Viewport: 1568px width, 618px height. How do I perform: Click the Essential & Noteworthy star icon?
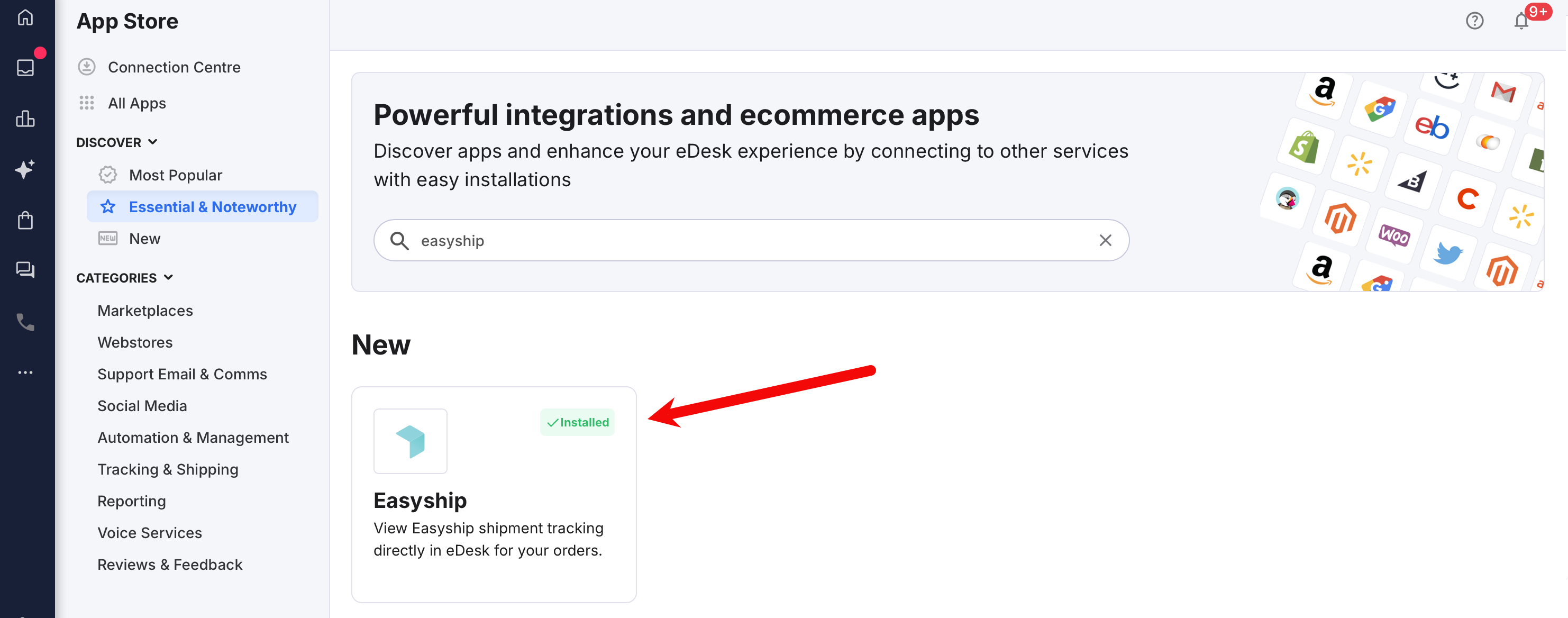tap(108, 206)
